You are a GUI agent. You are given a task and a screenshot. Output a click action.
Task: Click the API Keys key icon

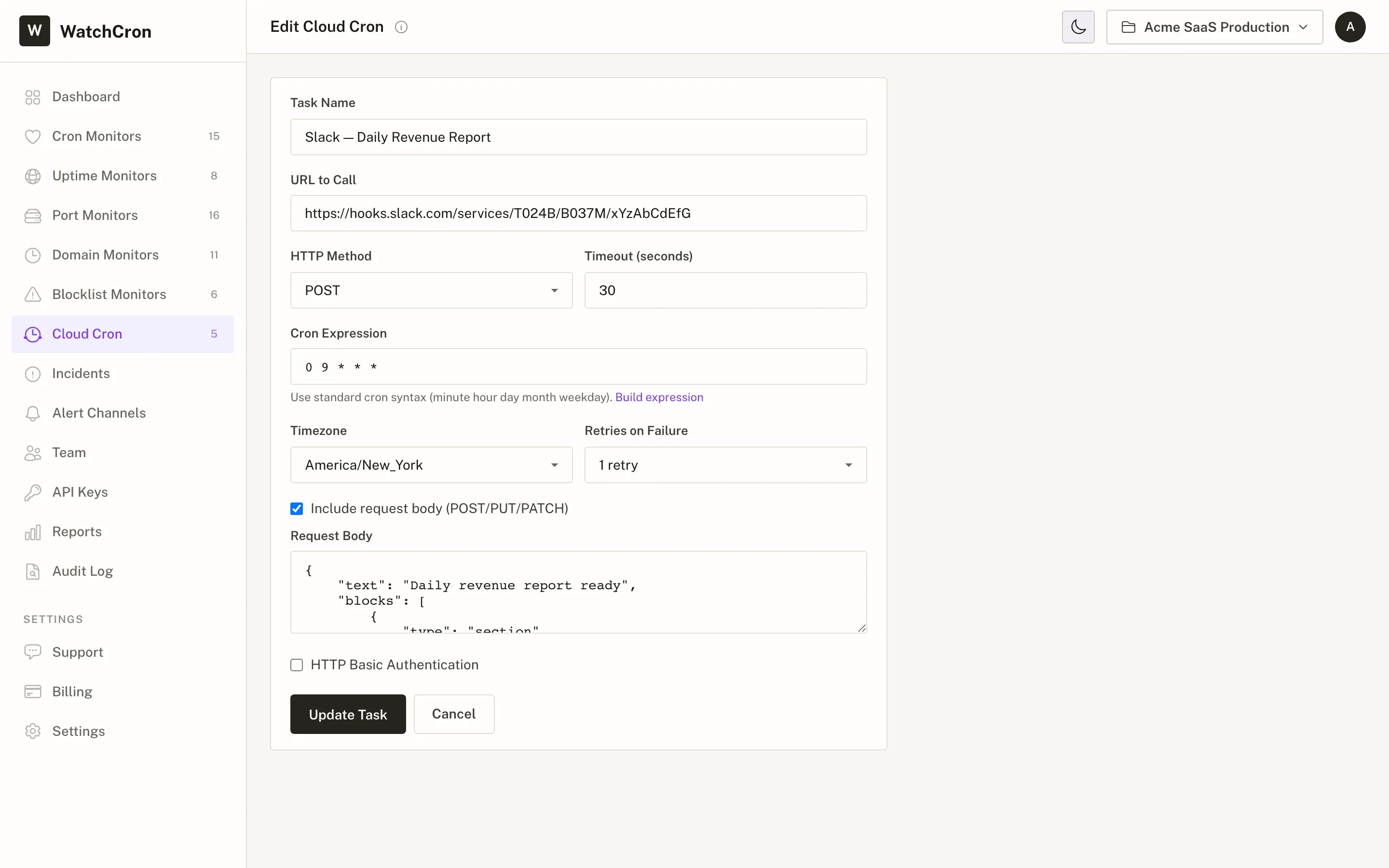point(33,492)
